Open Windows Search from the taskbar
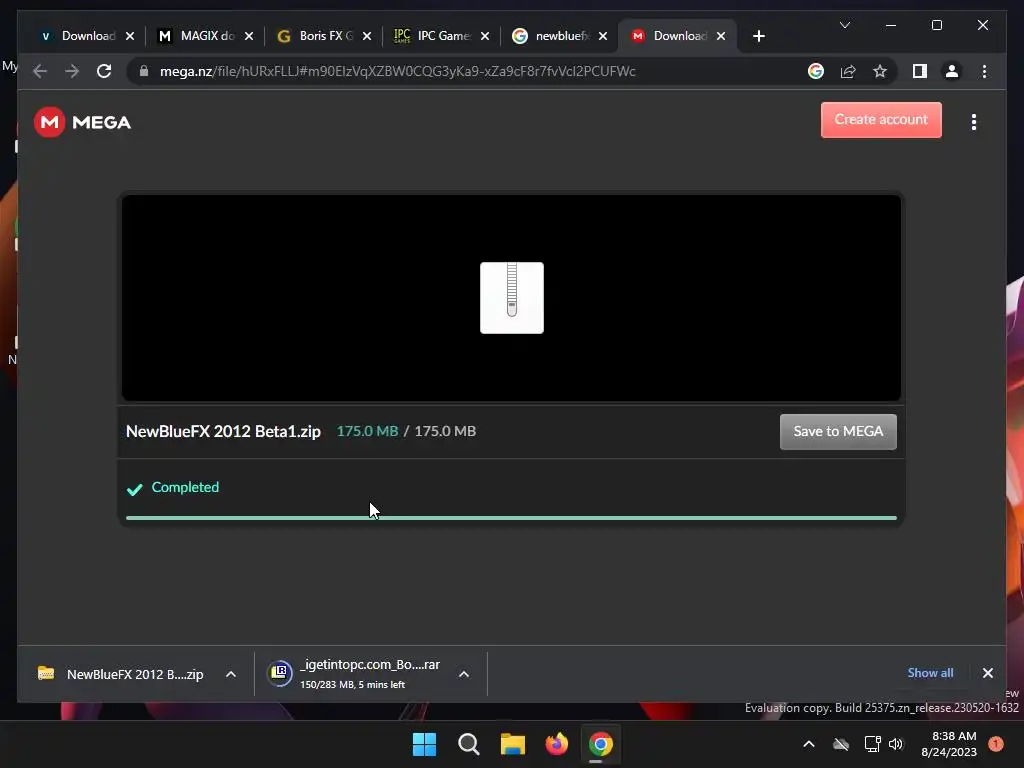The width and height of the screenshot is (1024, 768). click(468, 744)
